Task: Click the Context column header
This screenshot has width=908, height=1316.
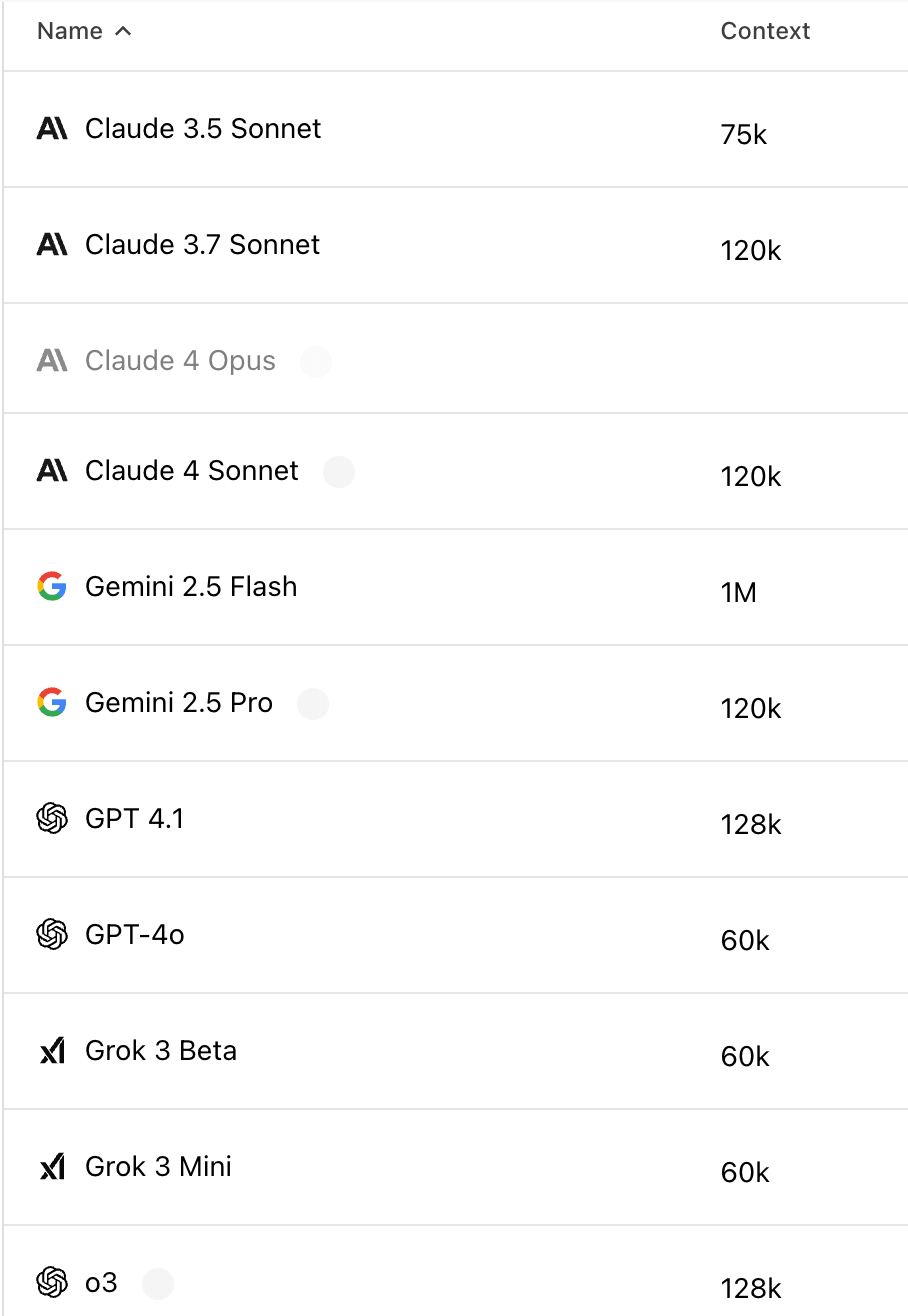Action: tap(765, 31)
